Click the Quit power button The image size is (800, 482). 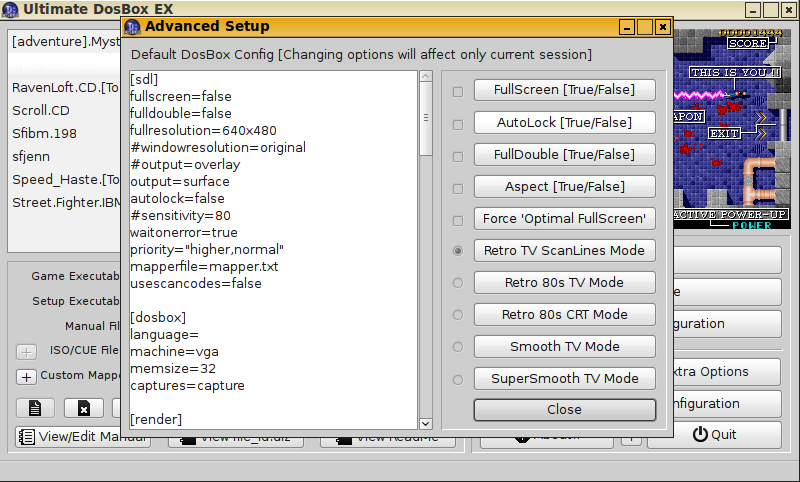pyautogui.click(x=714, y=435)
